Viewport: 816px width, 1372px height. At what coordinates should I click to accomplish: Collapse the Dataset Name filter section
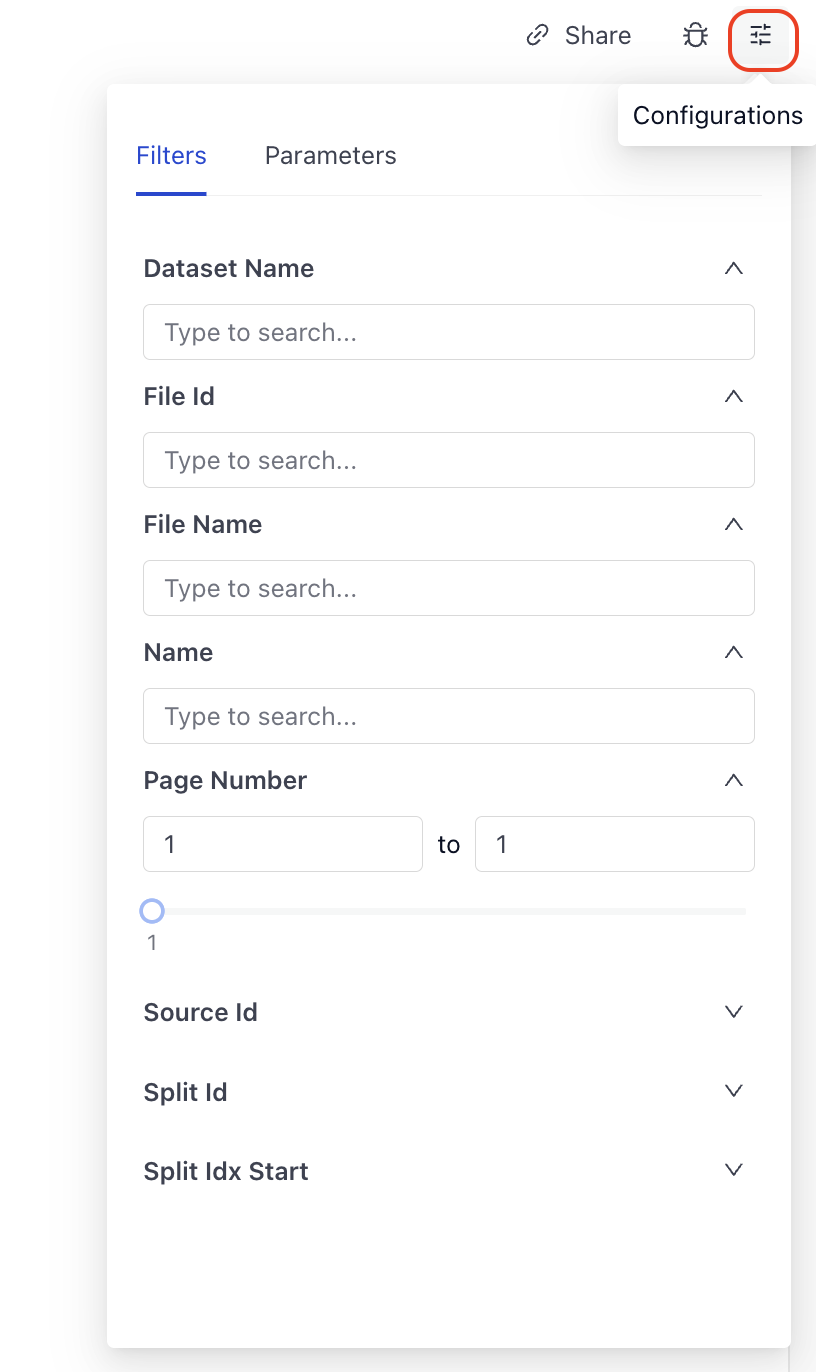pos(733,268)
